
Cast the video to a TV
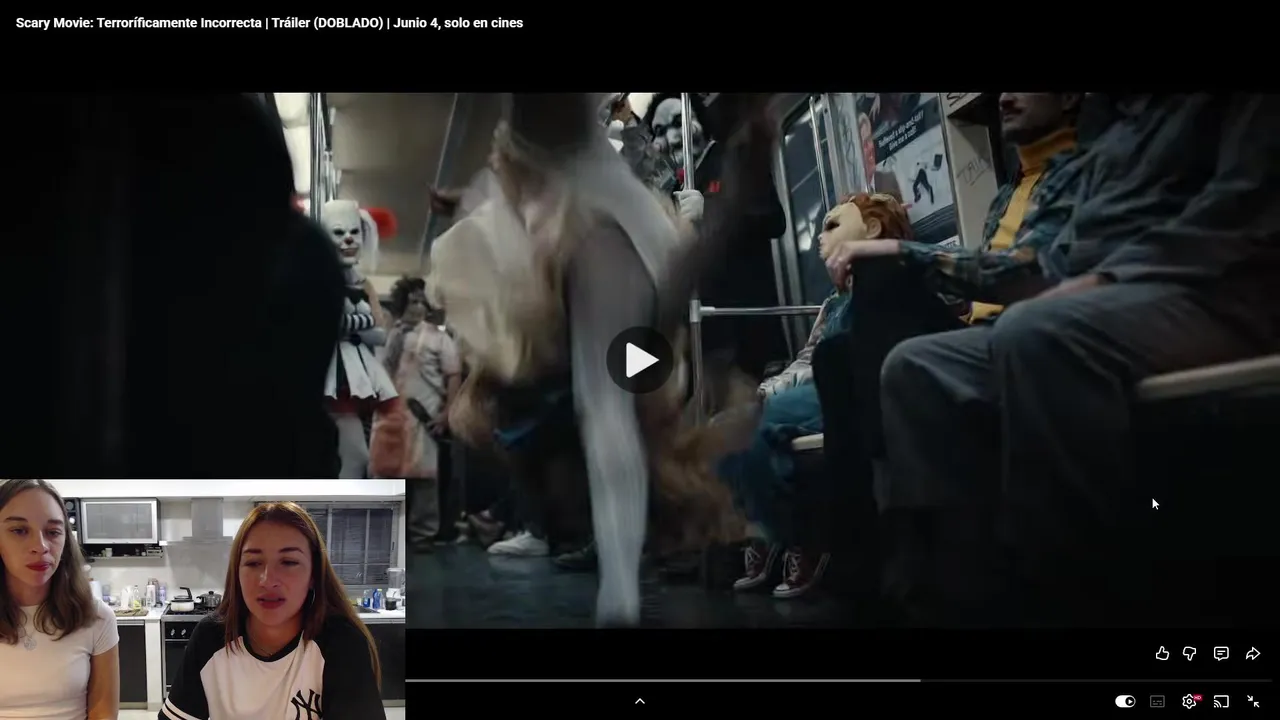click(x=1221, y=701)
